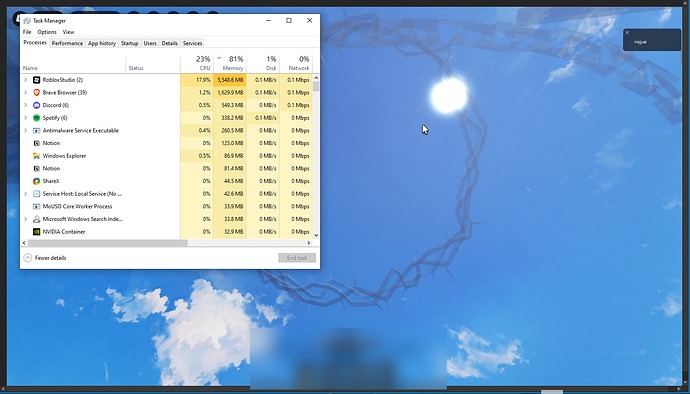Click the Brave Browser process icon
The width and height of the screenshot is (690, 394).
click(x=37, y=92)
